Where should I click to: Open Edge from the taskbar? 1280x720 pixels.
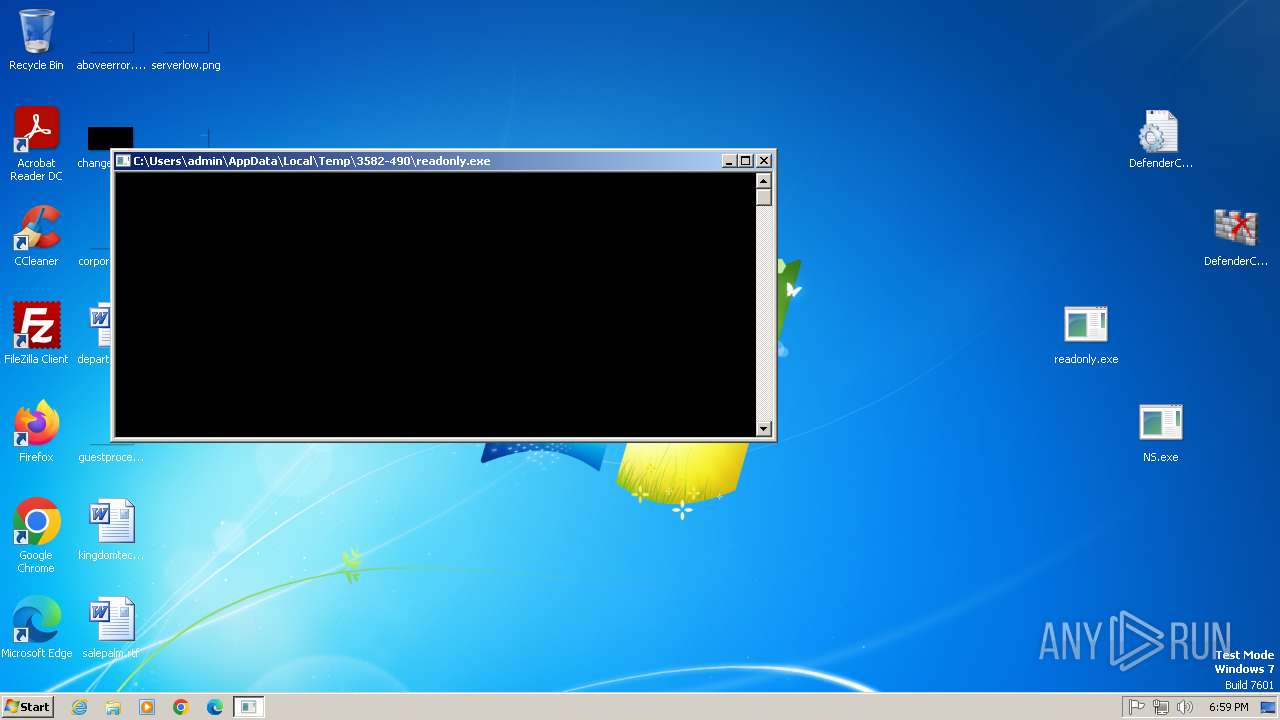[215, 707]
